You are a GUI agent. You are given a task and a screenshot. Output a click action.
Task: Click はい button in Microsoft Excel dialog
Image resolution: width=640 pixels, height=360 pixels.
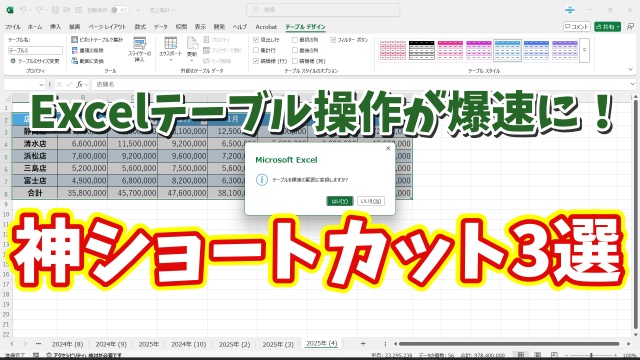(x=340, y=201)
